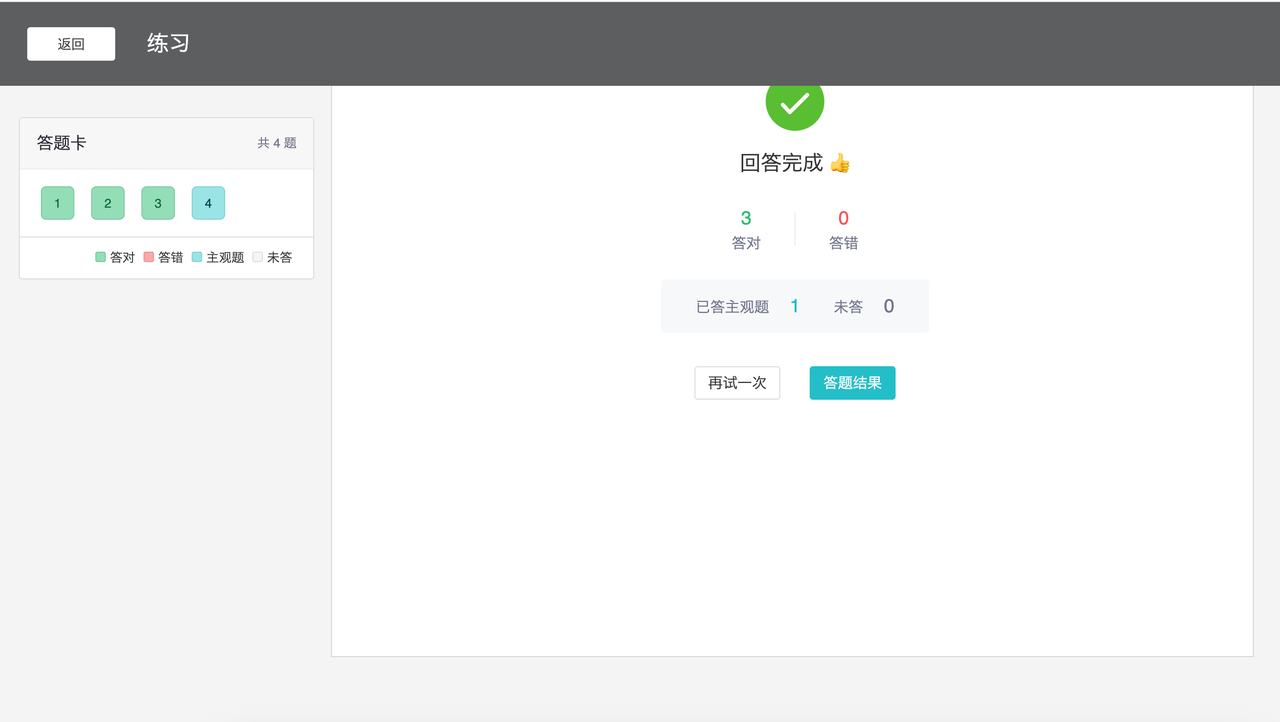
Task: Click the thumbs-up emoji beside 回答完成
Action: pos(840,163)
